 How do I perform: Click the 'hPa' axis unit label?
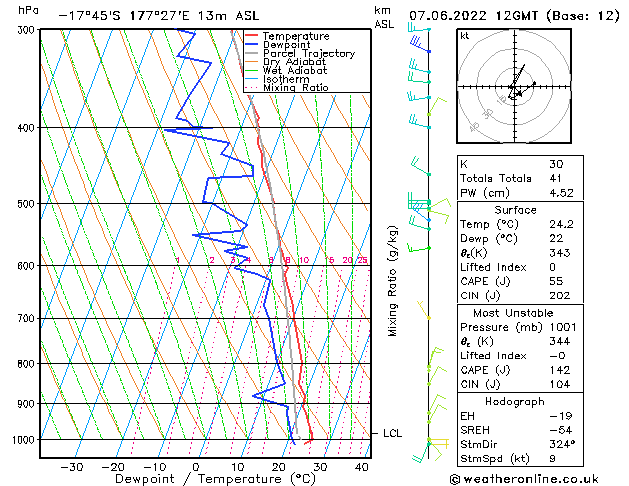(x=28, y=11)
